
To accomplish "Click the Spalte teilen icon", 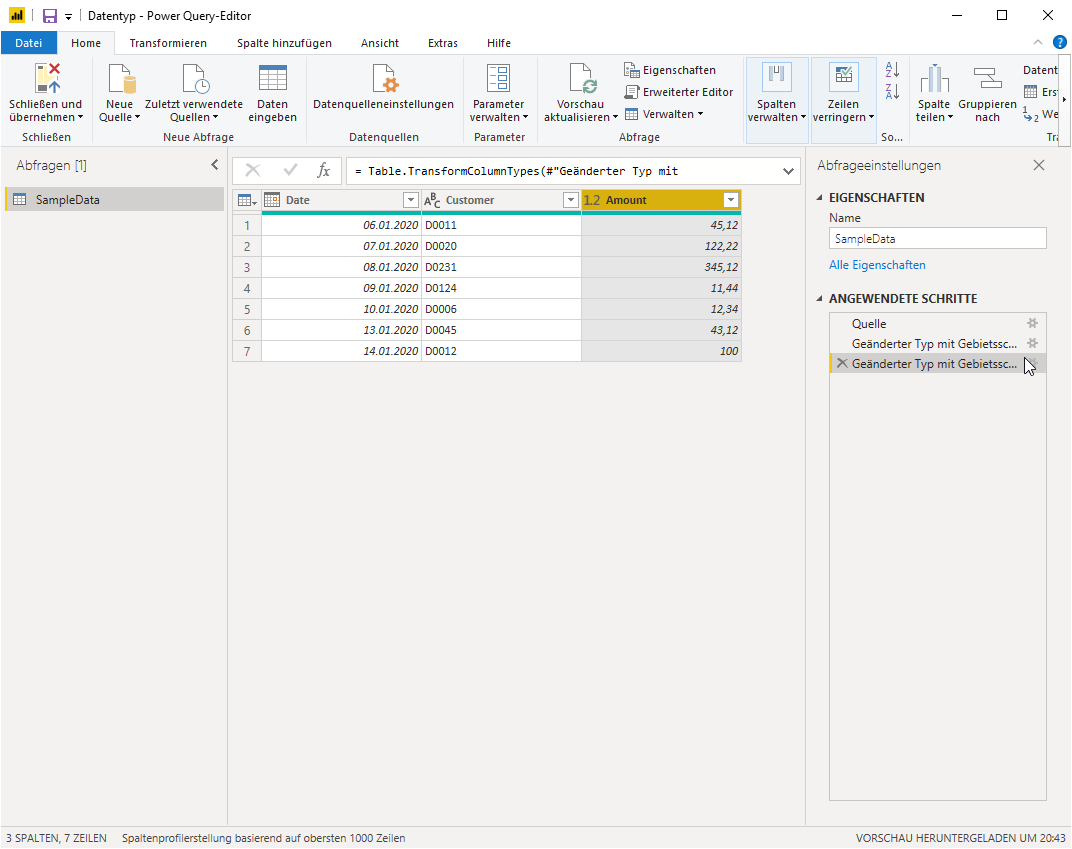I will 934,78.
